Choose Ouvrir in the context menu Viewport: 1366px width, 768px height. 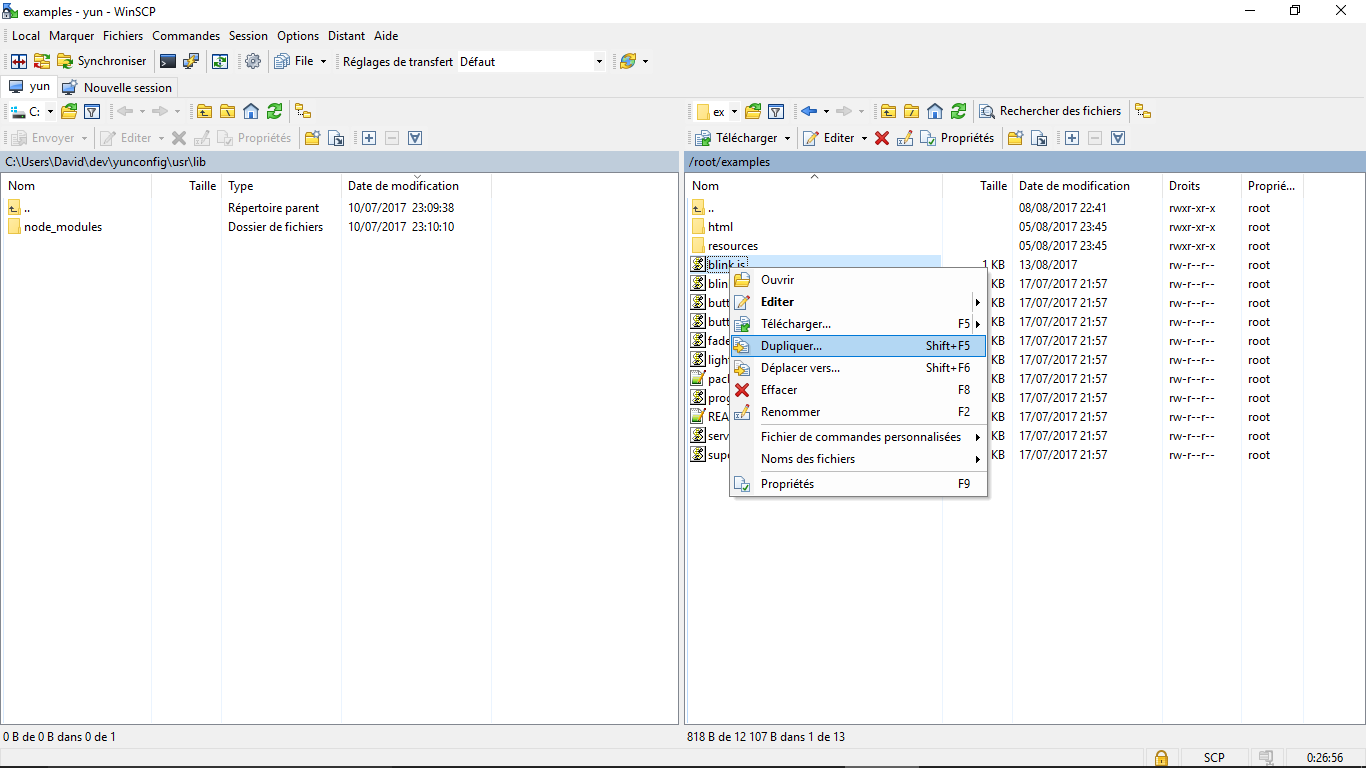(858, 280)
